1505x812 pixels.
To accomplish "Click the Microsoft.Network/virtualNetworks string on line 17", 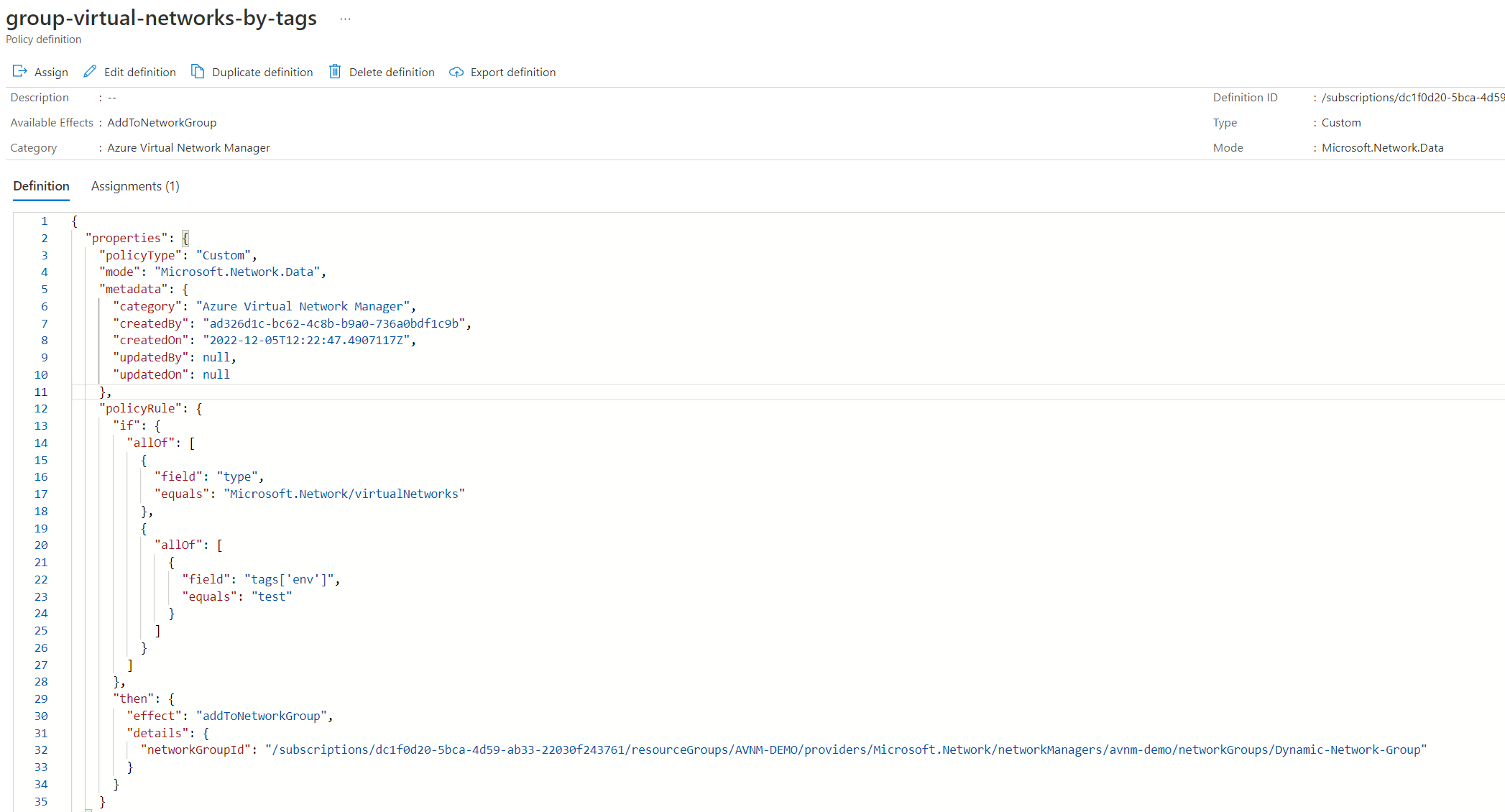I will click(x=344, y=494).
